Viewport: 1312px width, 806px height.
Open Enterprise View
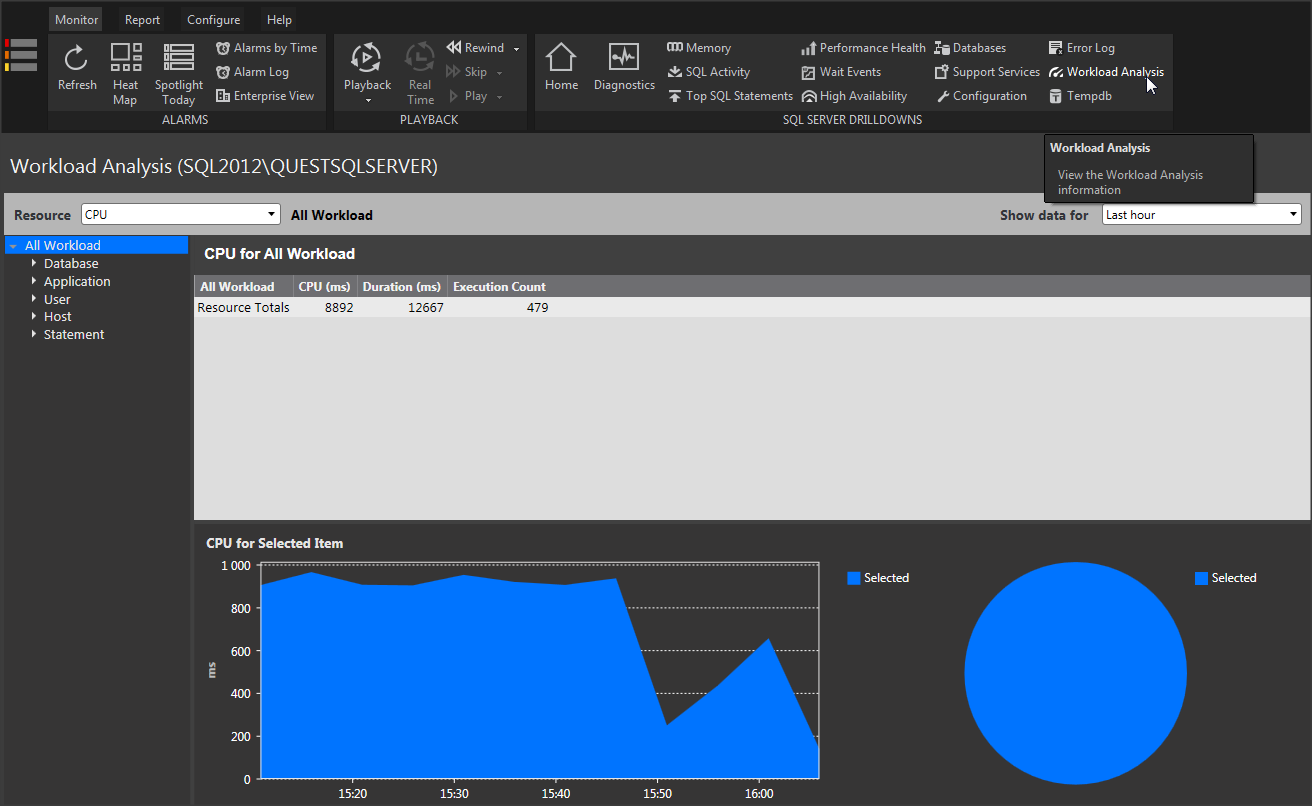tap(265, 96)
